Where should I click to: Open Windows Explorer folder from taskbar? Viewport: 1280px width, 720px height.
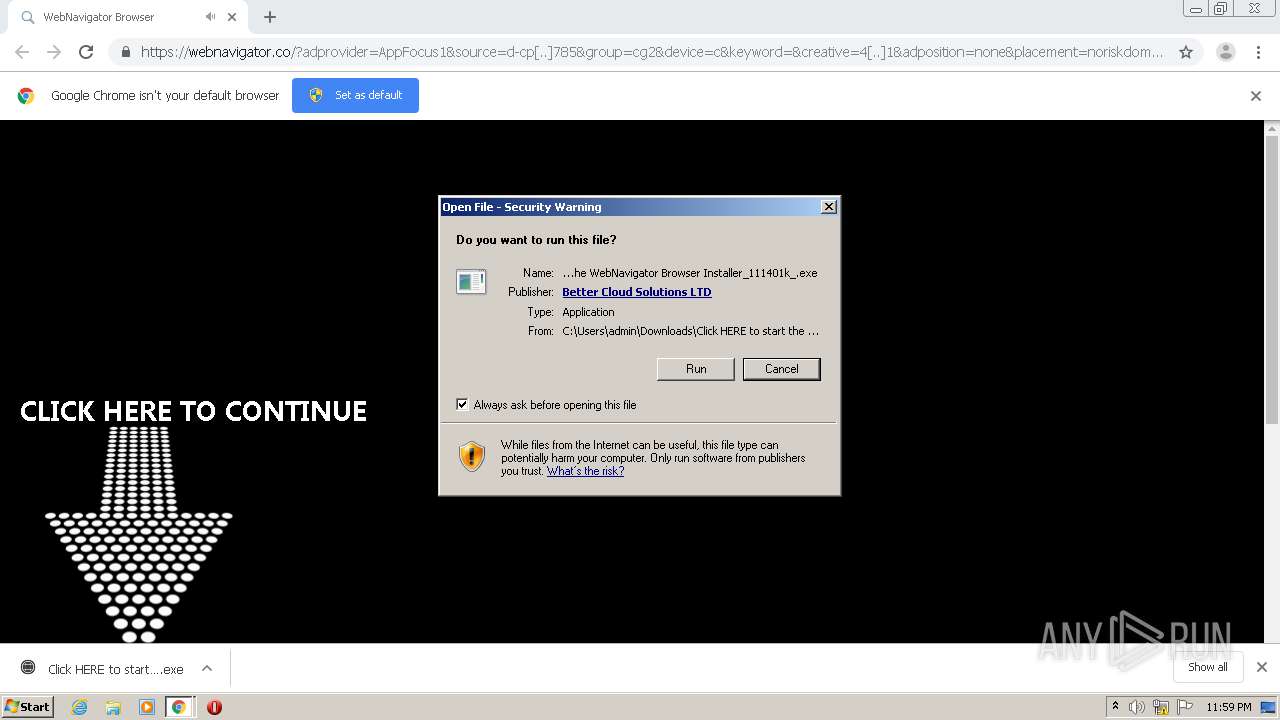click(x=113, y=707)
